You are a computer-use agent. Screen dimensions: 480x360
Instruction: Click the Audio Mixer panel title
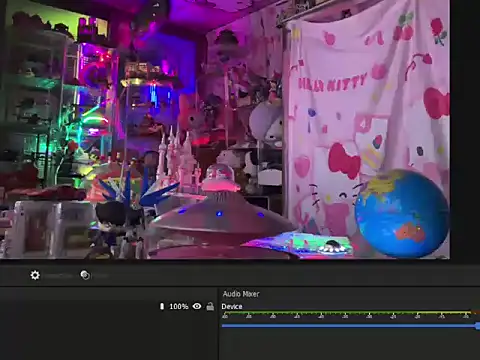[241, 294]
